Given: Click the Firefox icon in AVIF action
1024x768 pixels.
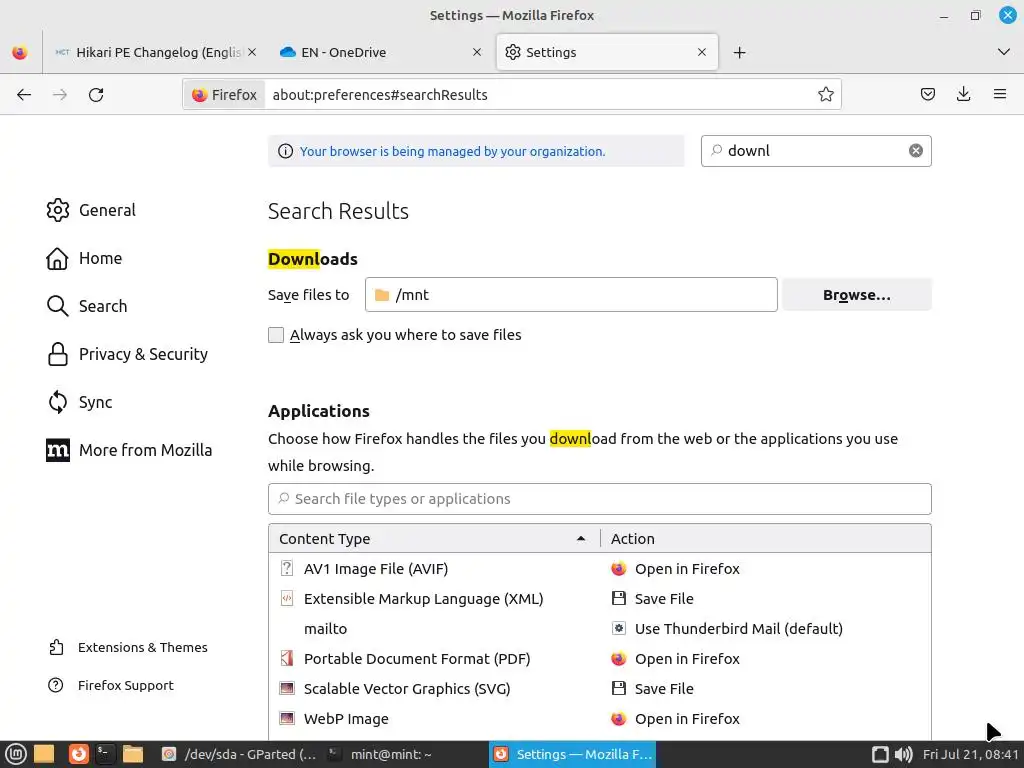Looking at the screenshot, I should 618,569.
